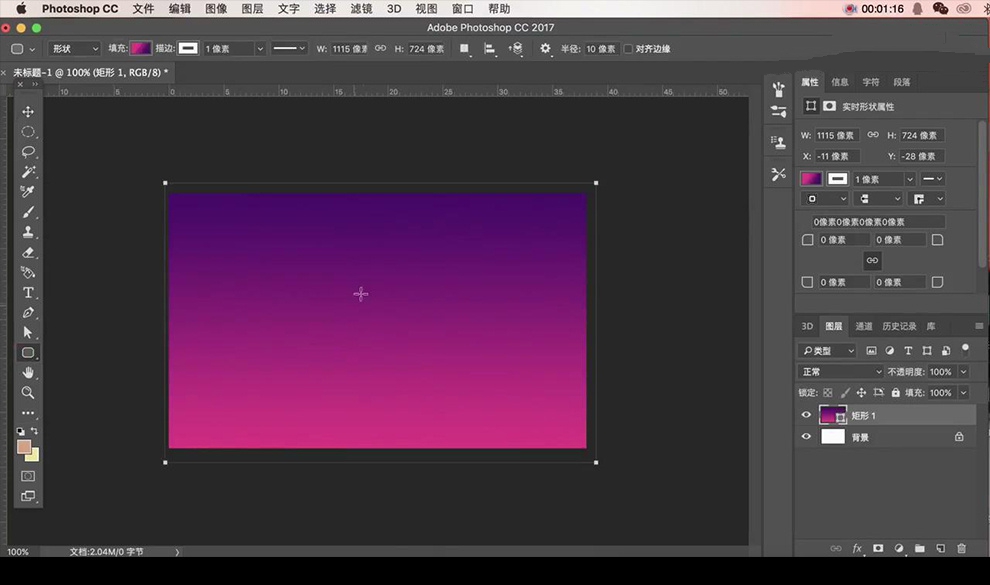Open the layer fill dropdown arrow
This screenshot has width=990, height=585.
click(963, 393)
